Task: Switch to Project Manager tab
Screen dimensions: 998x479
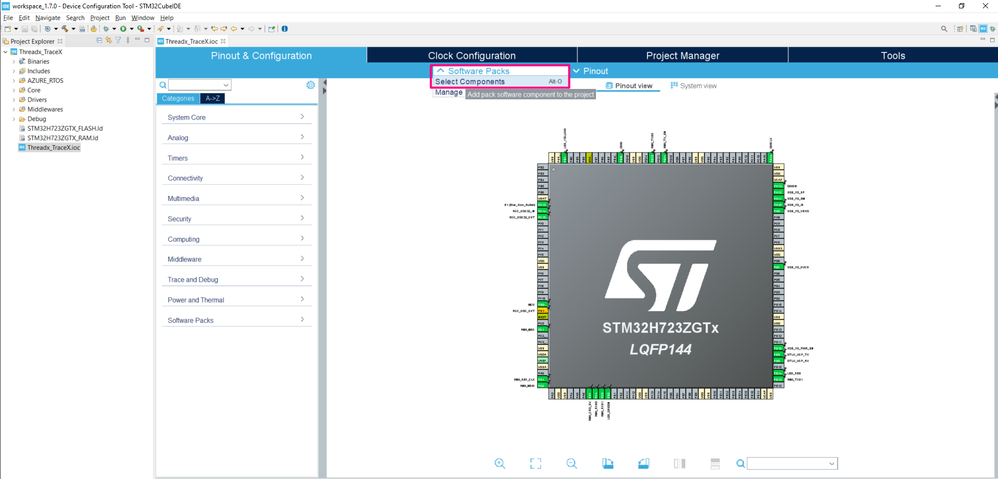Action: pyautogui.click(x=682, y=55)
